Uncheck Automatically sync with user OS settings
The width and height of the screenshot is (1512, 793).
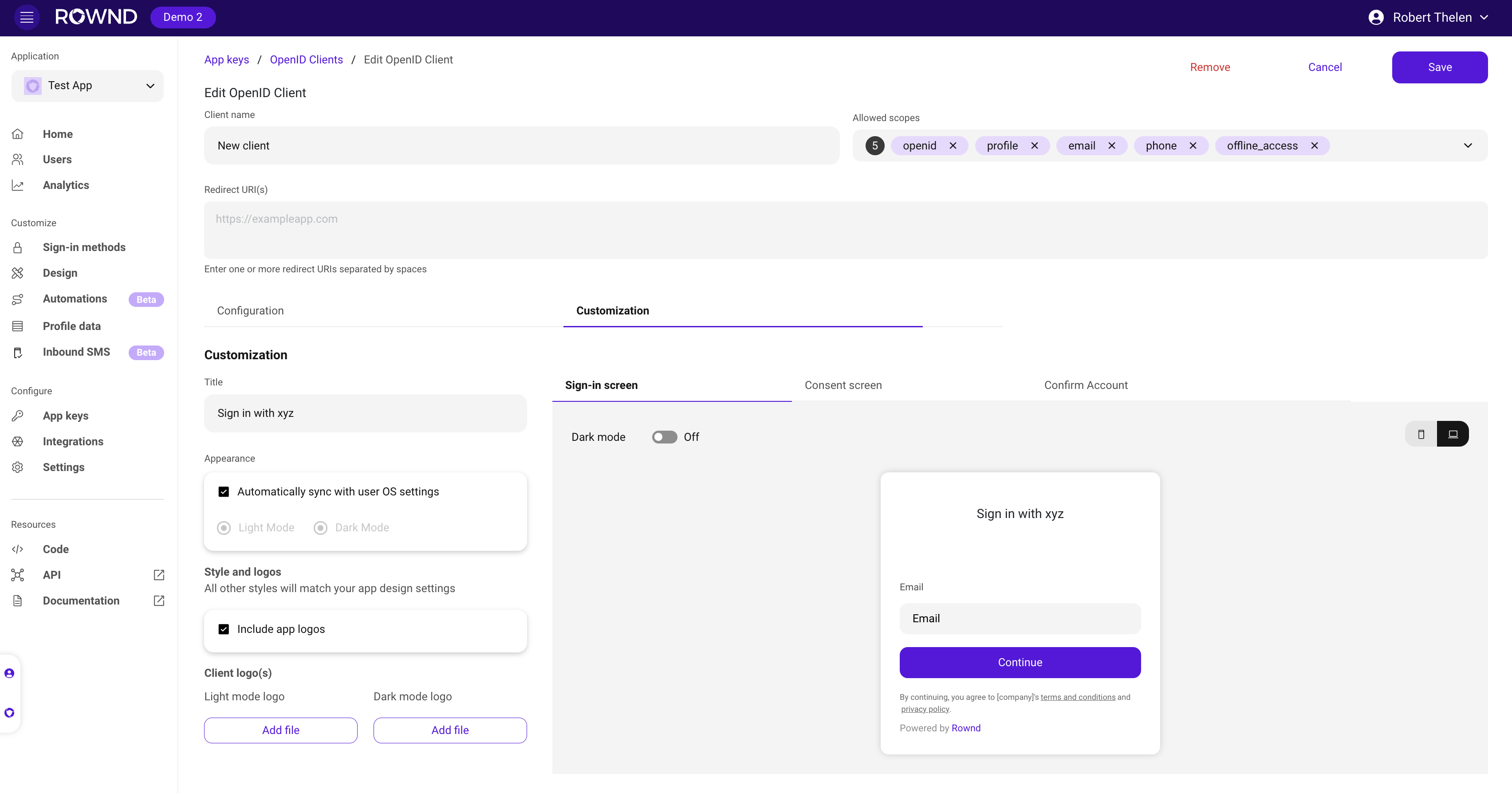click(224, 492)
